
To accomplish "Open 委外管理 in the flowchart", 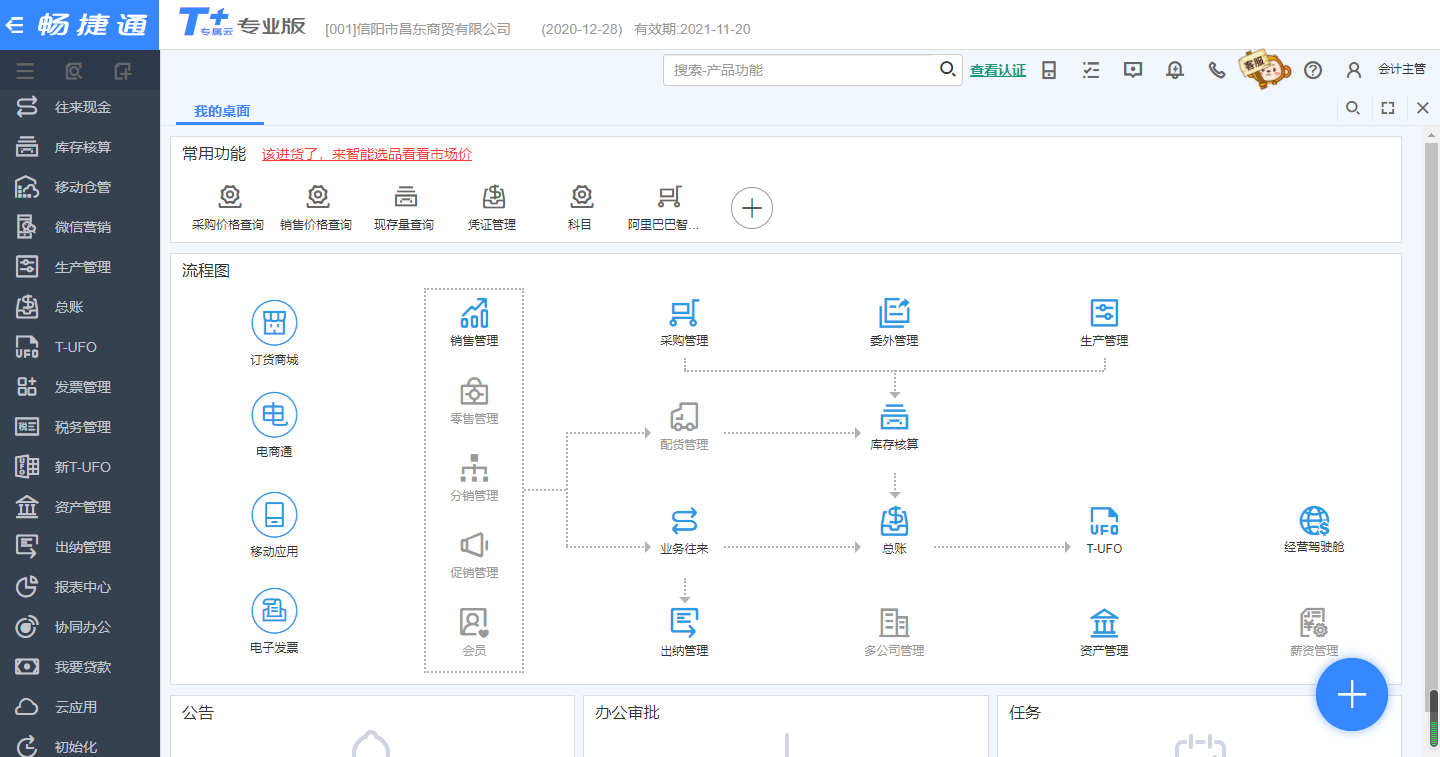I will tap(894, 322).
